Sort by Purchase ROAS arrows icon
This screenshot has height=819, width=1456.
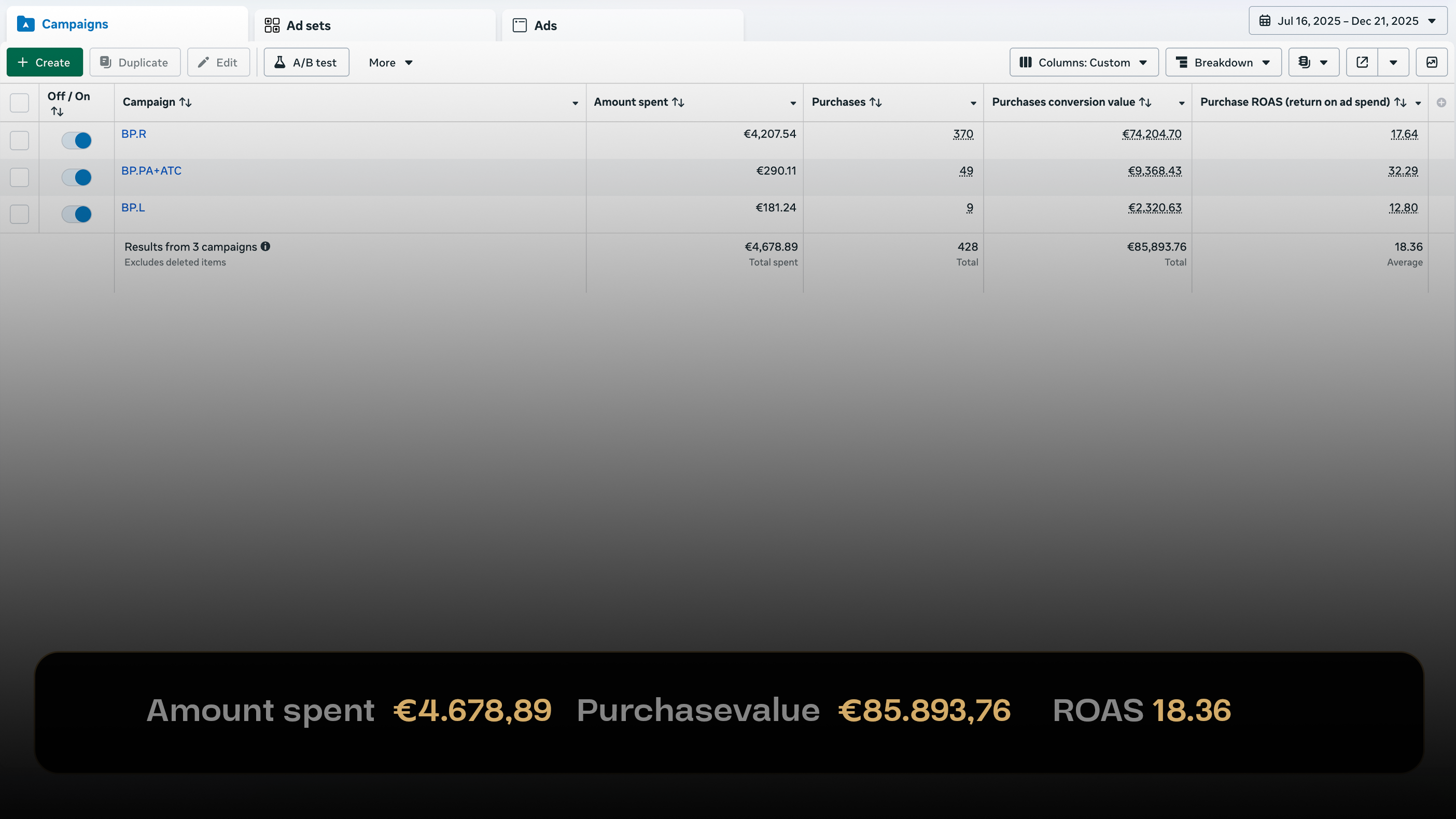point(1400,102)
